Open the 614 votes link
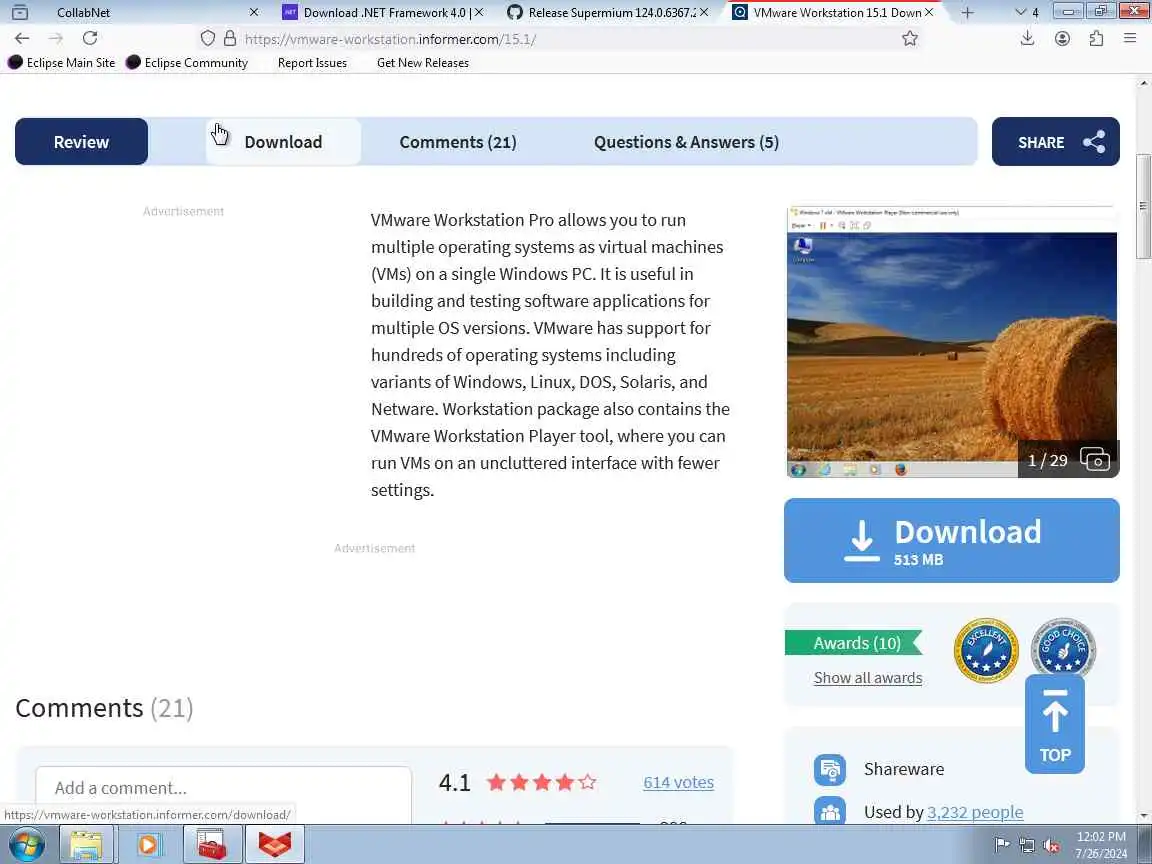 coord(678,782)
